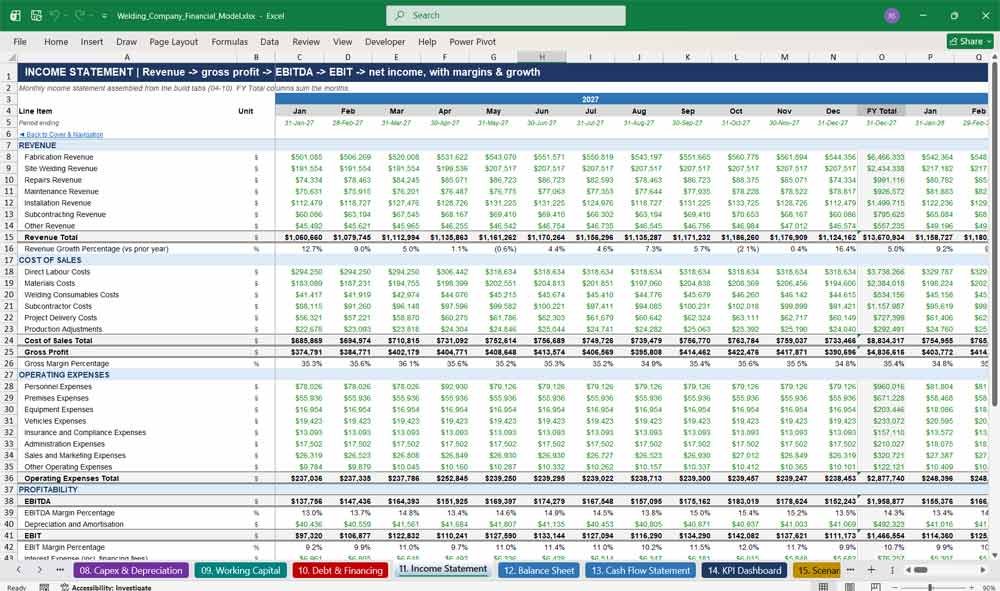Click the add new sheet plus icon

click(871, 570)
